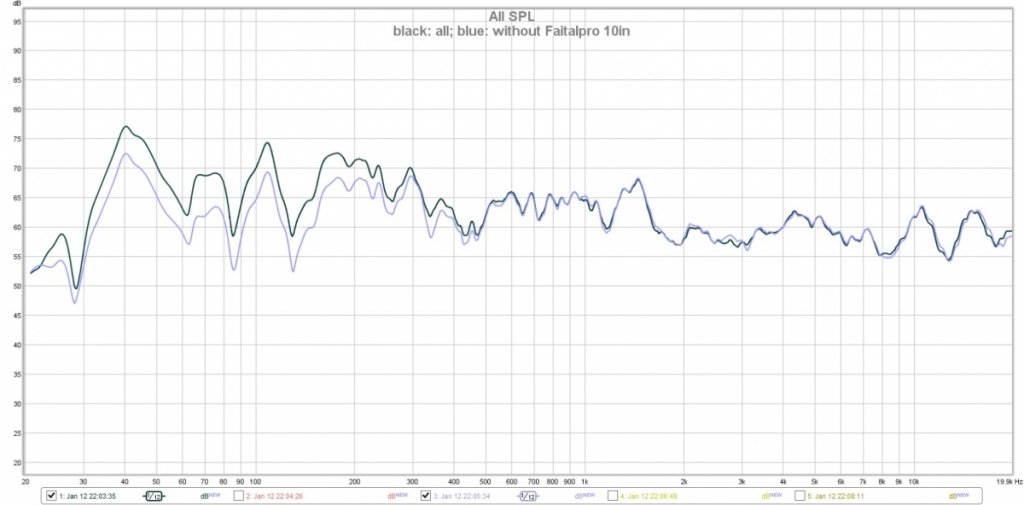The height and width of the screenshot is (505, 1024).
Task: Click the dB label for measurement 4
Action: pos(770,496)
